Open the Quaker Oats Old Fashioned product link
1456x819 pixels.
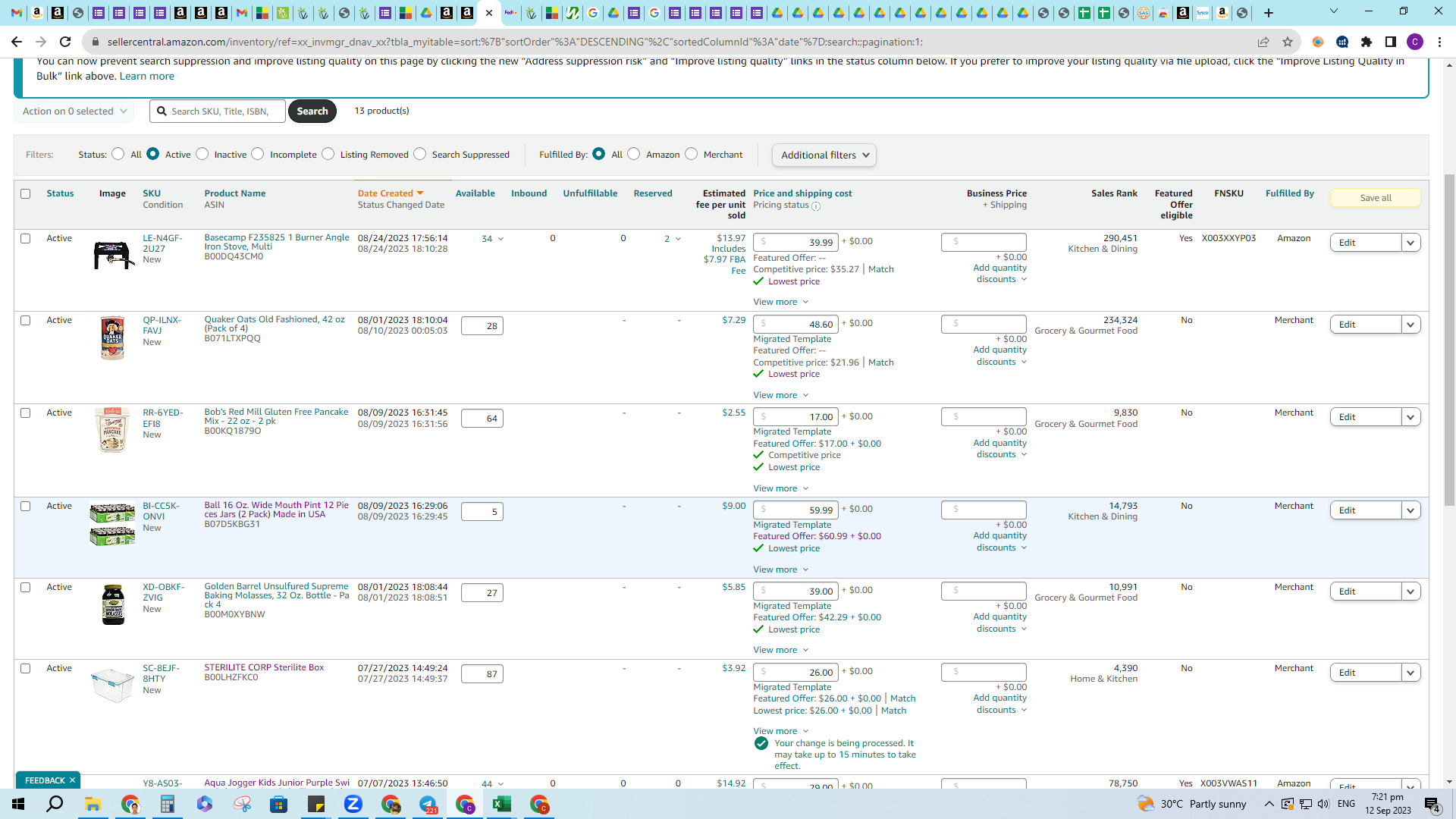click(275, 324)
